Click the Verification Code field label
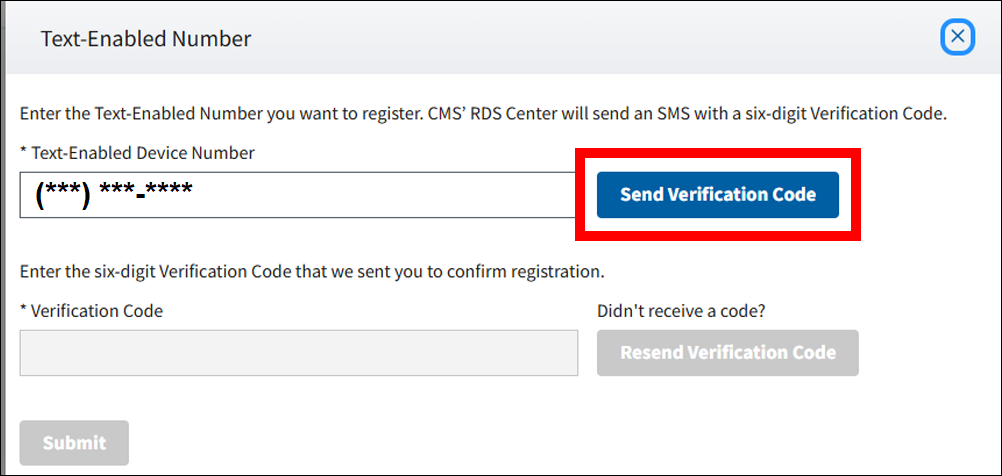 pyautogui.click(x=97, y=311)
